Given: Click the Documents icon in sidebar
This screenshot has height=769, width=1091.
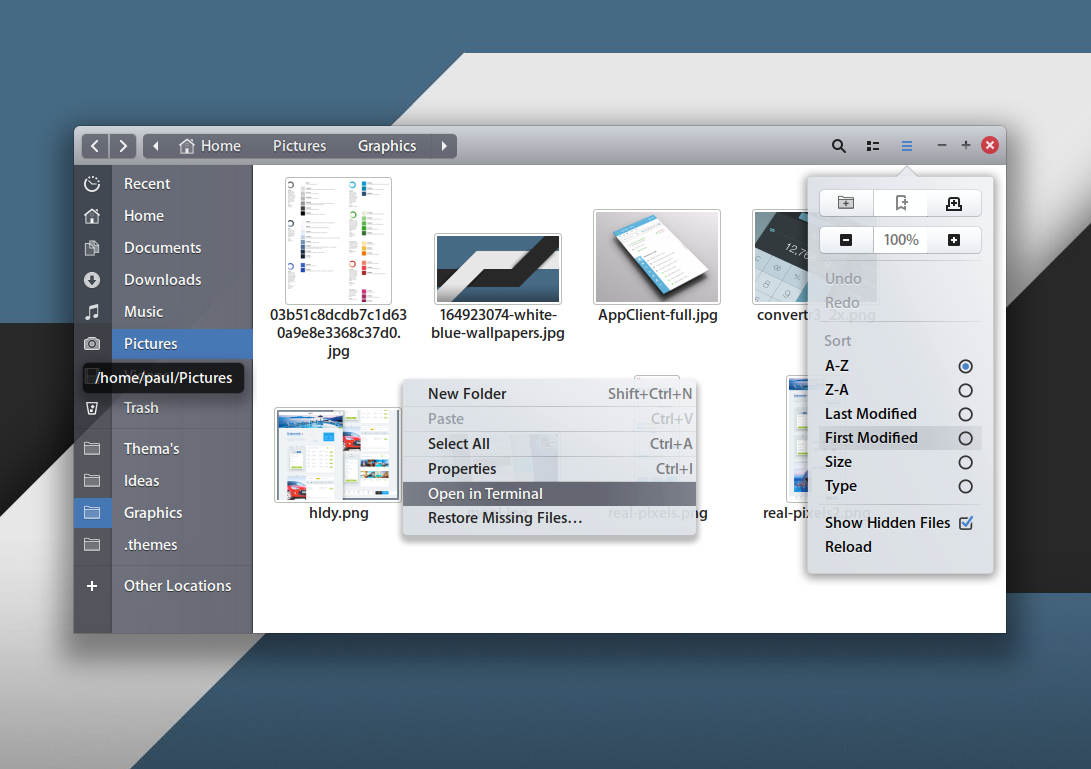Looking at the screenshot, I should 92,248.
